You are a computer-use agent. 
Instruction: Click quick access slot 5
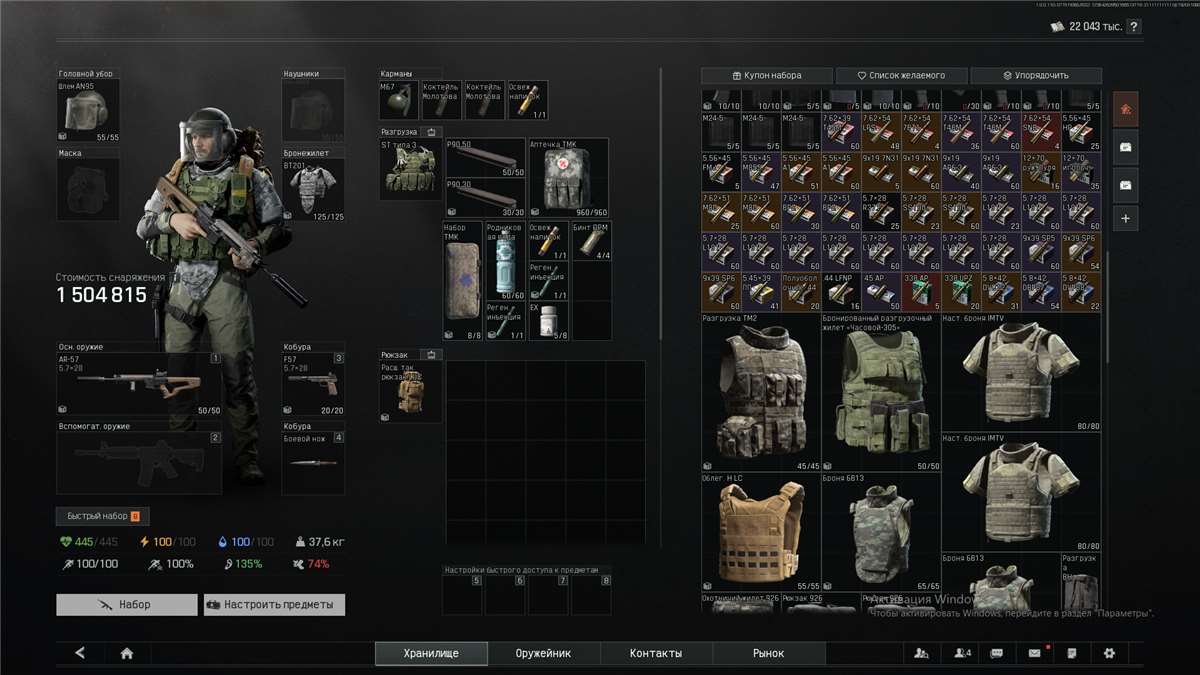pyautogui.click(x=463, y=595)
